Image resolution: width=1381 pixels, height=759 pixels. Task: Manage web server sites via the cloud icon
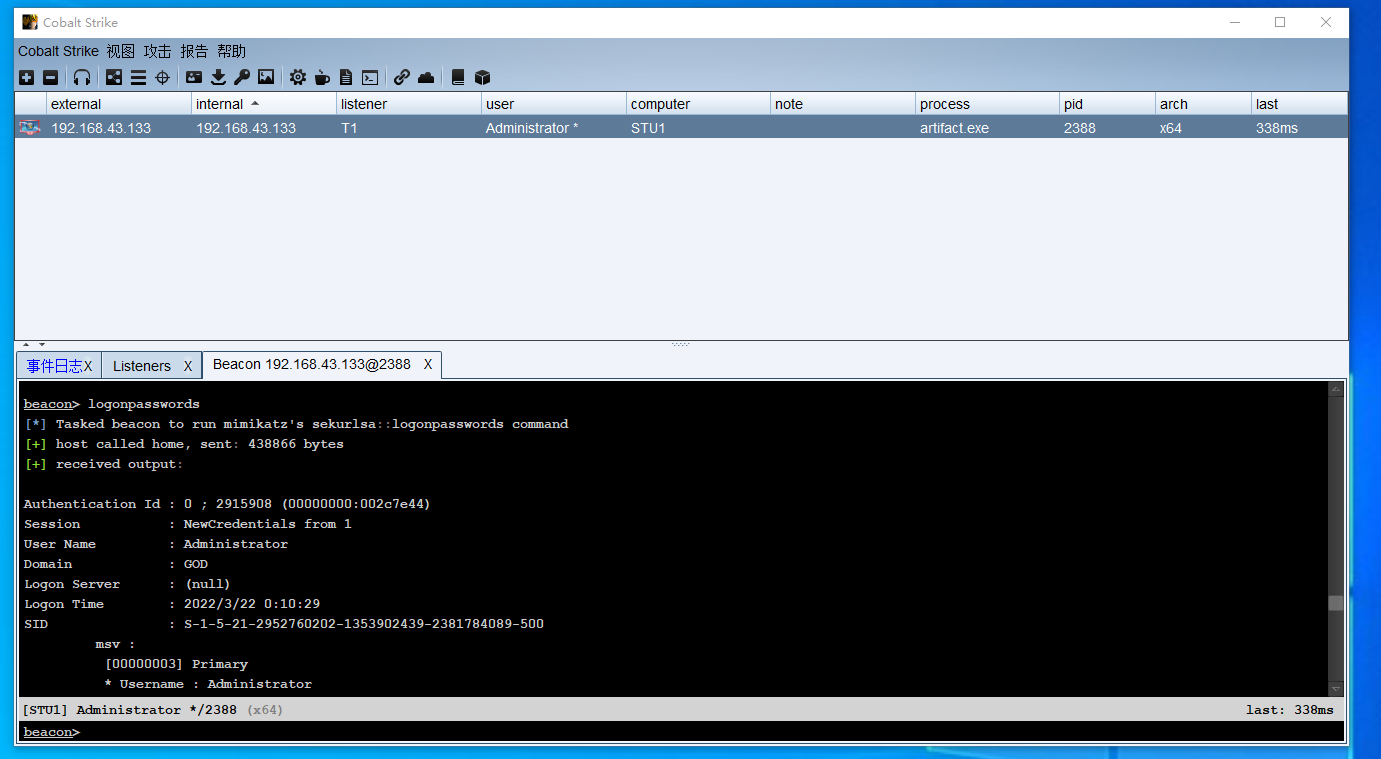pyautogui.click(x=426, y=77)
